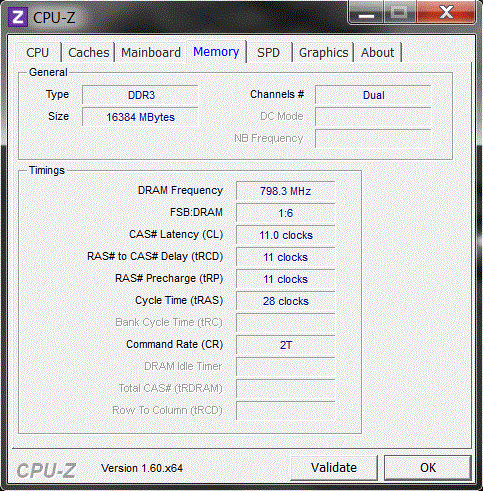This screenshot has height=491, width=483.
Task: Show the About tab
Action: [x=377, y=53]
